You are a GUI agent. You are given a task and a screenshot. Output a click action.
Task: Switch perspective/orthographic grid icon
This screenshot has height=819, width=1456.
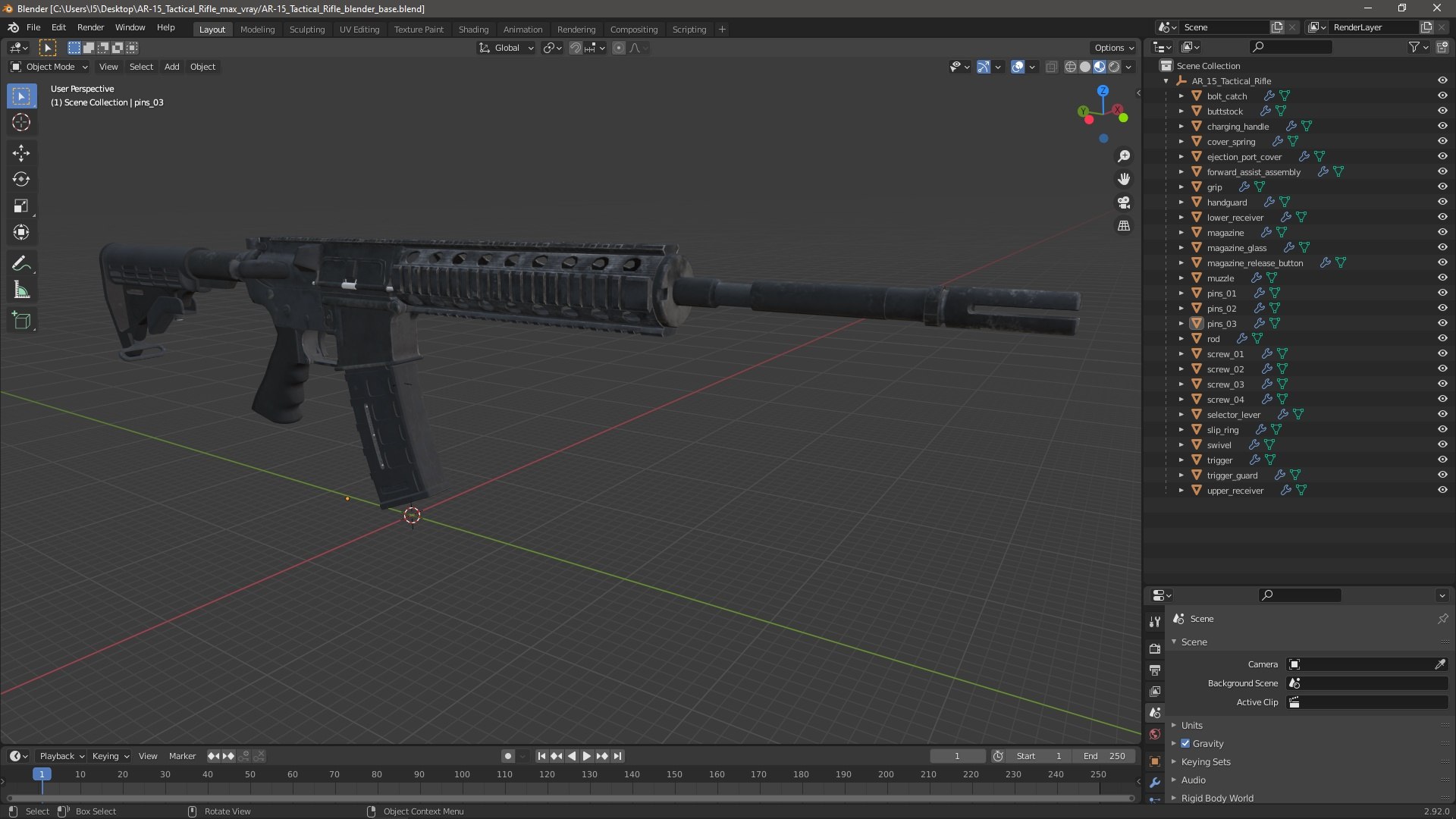click(1124, 226)
